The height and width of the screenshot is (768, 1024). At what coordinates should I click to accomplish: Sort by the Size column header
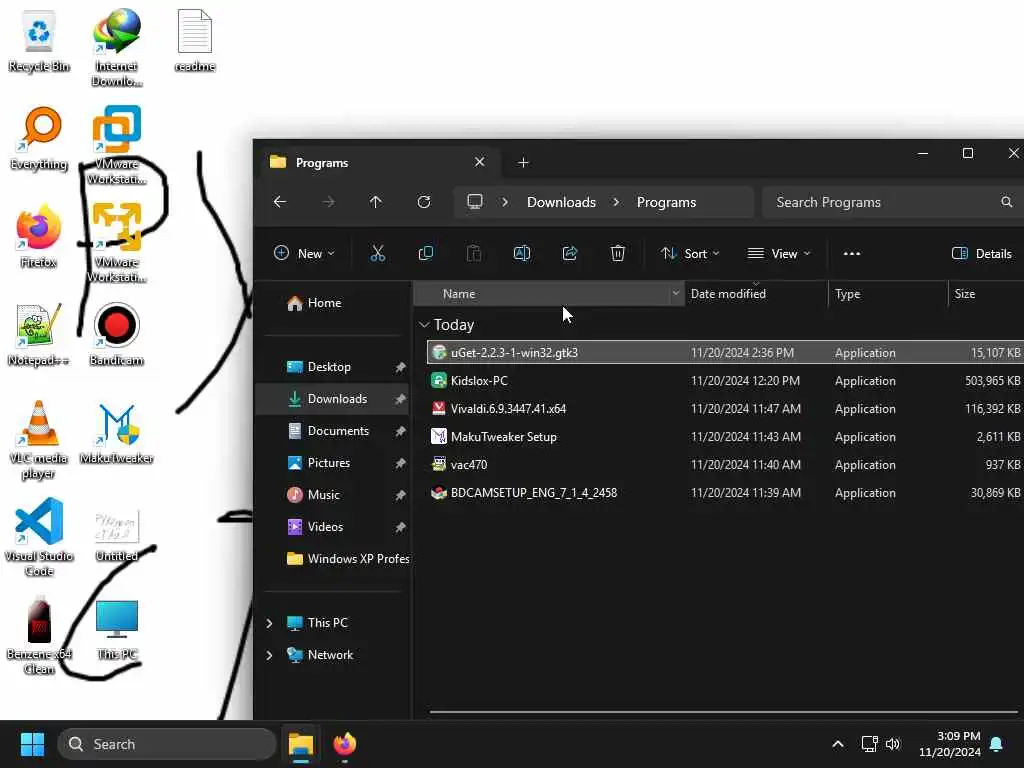point(986,294)
